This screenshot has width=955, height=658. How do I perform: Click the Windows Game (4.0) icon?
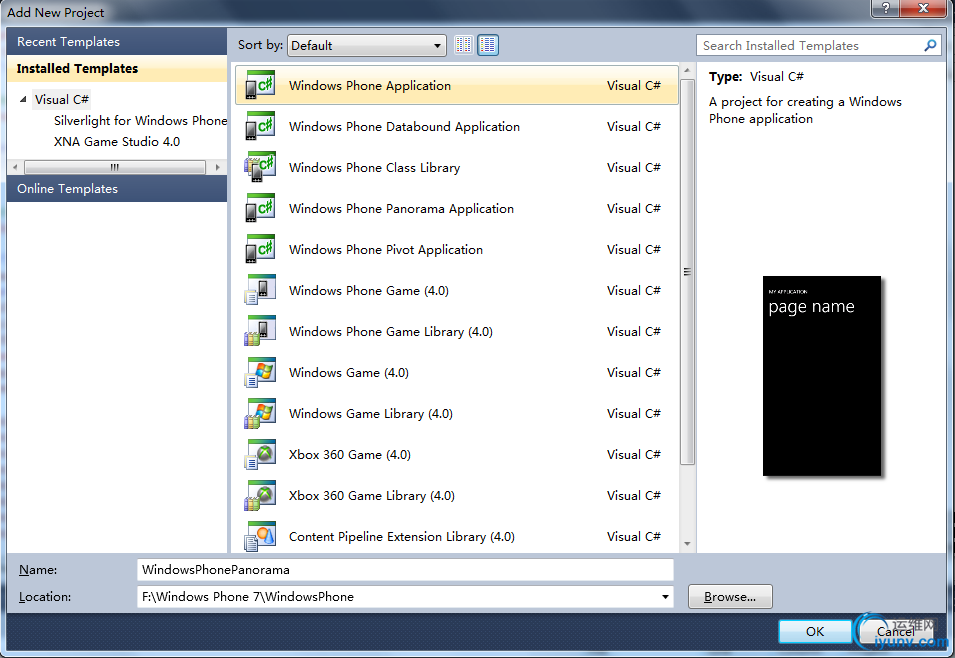260,372
